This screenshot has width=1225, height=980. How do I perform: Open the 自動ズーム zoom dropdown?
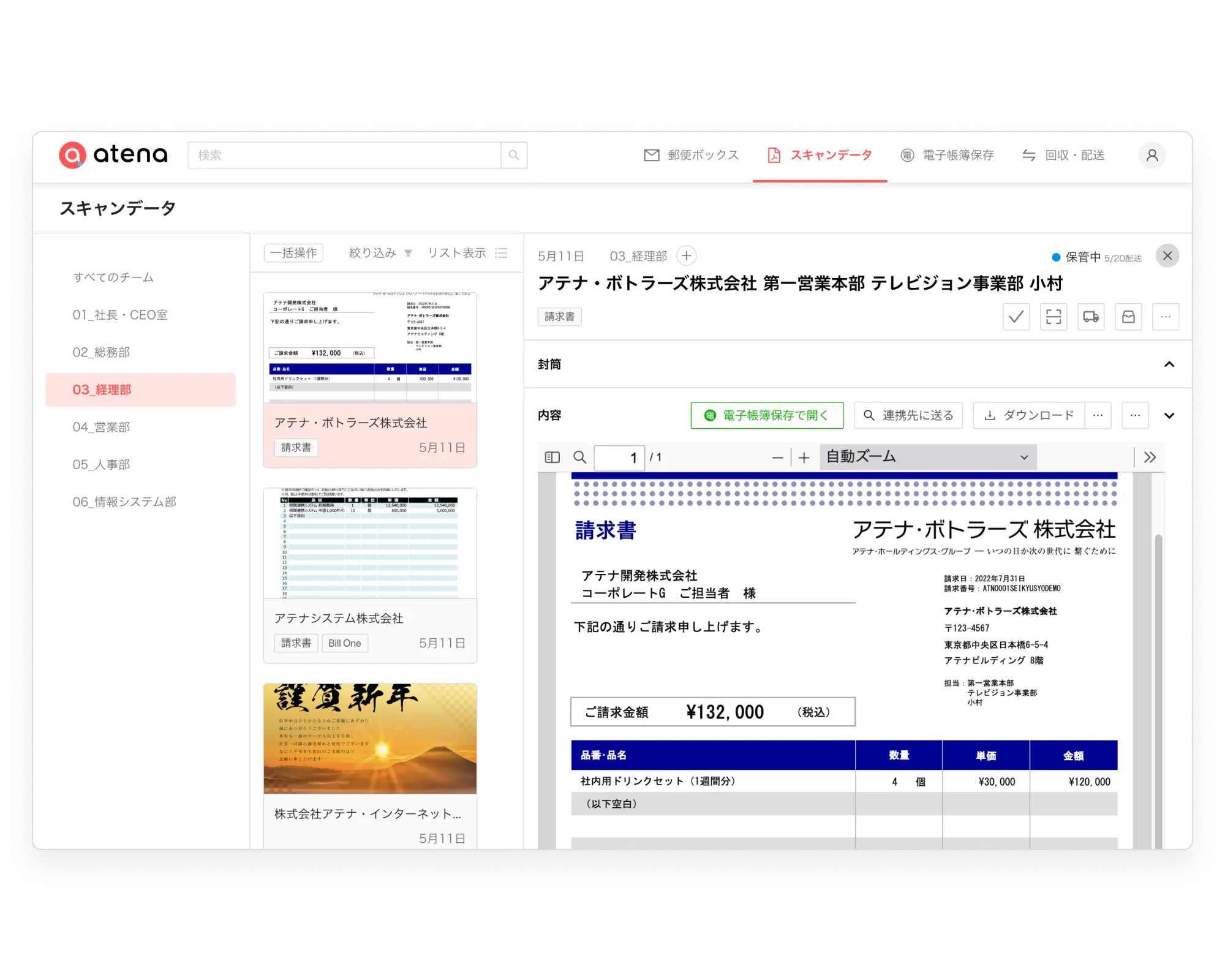[x=927, y=457]
